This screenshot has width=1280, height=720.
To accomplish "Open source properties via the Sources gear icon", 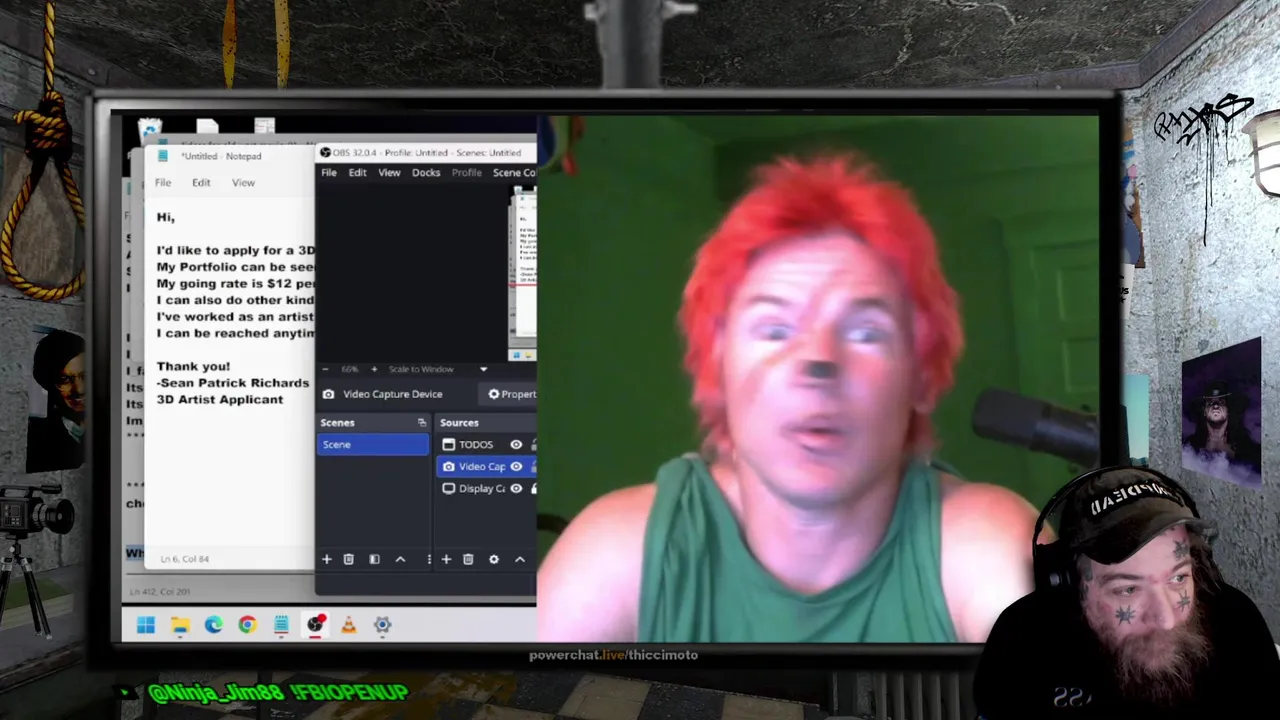I will click(x=494, y=559).
